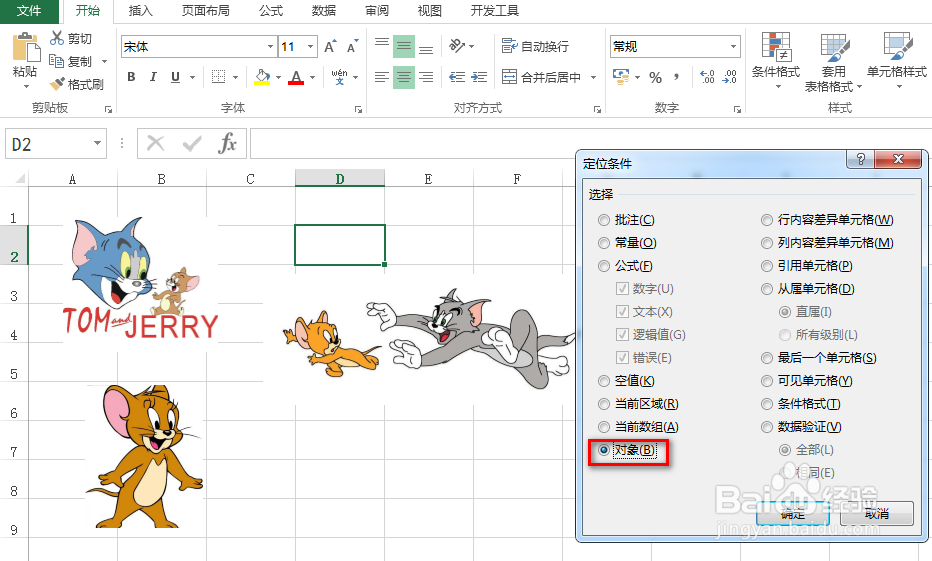The image size is (932, 561).
Task: Switch to the 页面布局 tab
Action: tap(205, 11)
